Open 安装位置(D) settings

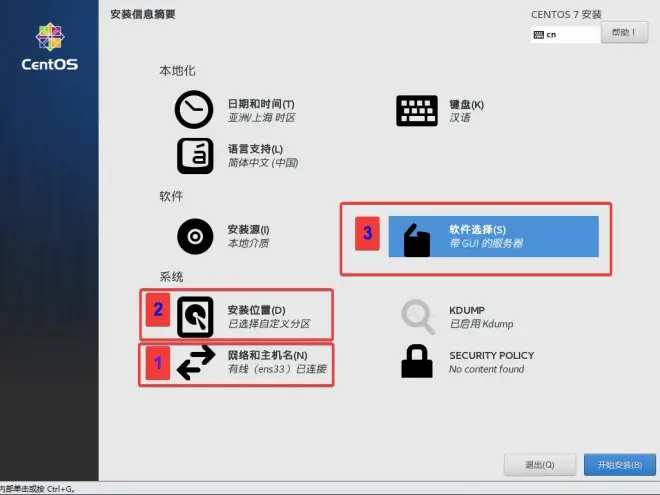[x=256, y=310]
